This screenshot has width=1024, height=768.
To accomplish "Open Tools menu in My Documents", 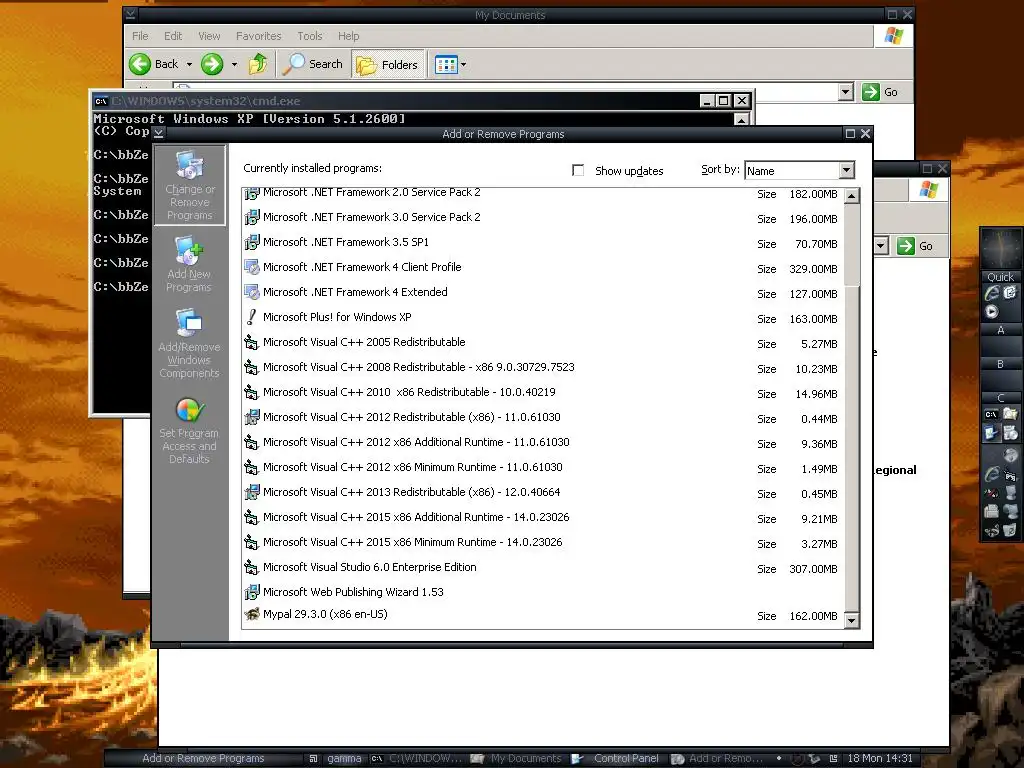I will pyautogui.click(x=310, y=36).
